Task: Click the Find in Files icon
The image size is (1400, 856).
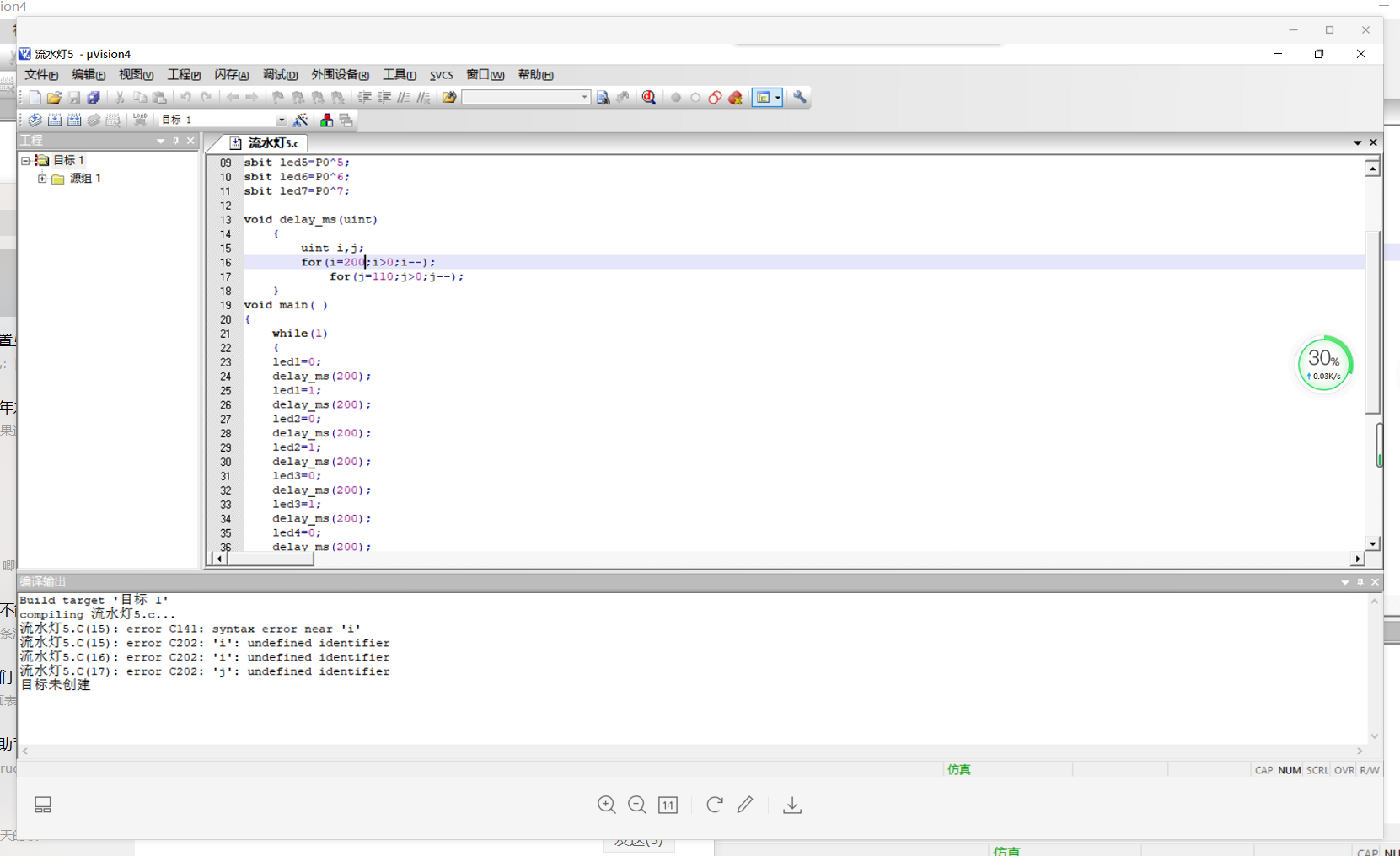Action: pyautogui.click(x=449, y=98)
